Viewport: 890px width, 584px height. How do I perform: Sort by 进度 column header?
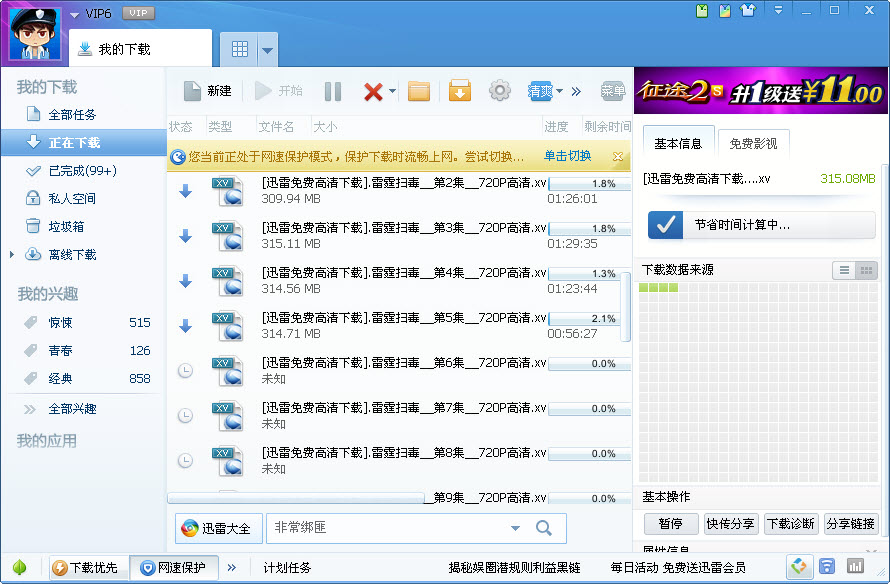pyautogui.click(x=556, y=127)
